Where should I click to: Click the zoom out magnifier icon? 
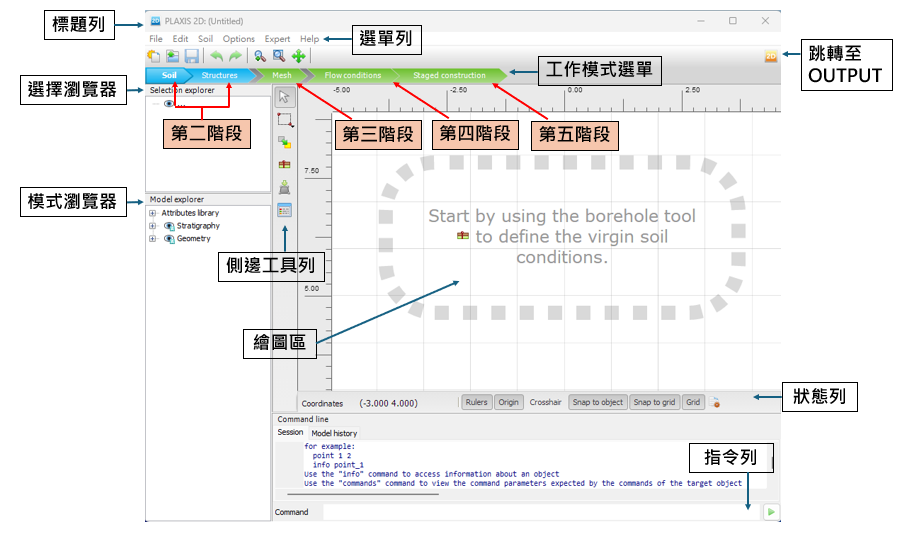click(x=260, y=56)
